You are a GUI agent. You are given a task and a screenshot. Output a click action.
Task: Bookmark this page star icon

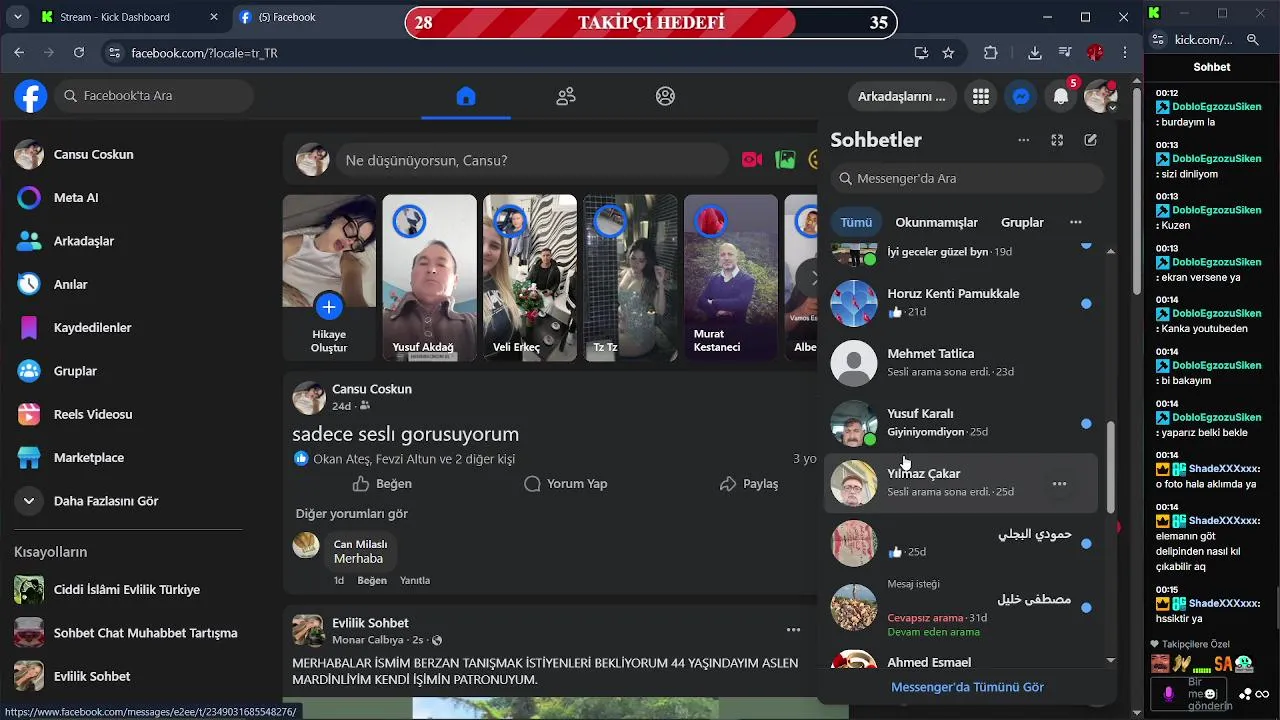[x=948, y=52]
